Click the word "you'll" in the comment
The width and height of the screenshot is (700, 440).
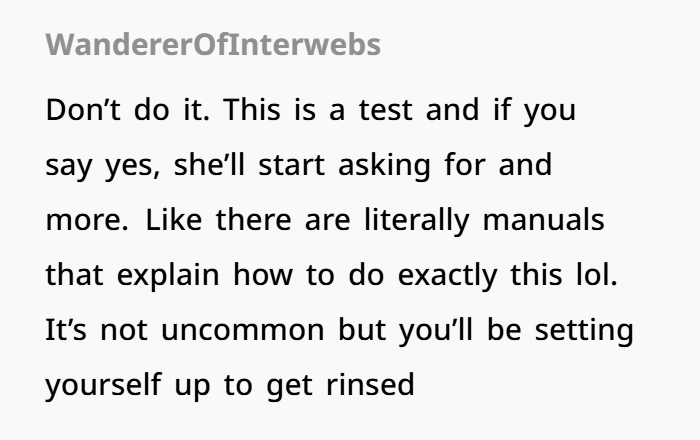(x=435, y=331)
